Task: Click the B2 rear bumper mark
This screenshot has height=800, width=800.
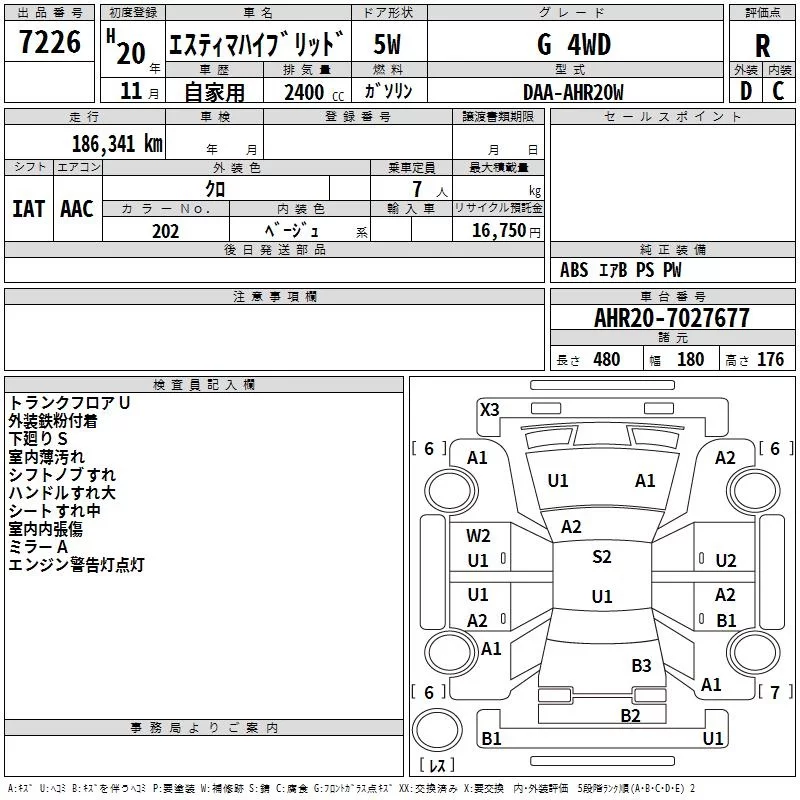Action: tap(630, 716)
